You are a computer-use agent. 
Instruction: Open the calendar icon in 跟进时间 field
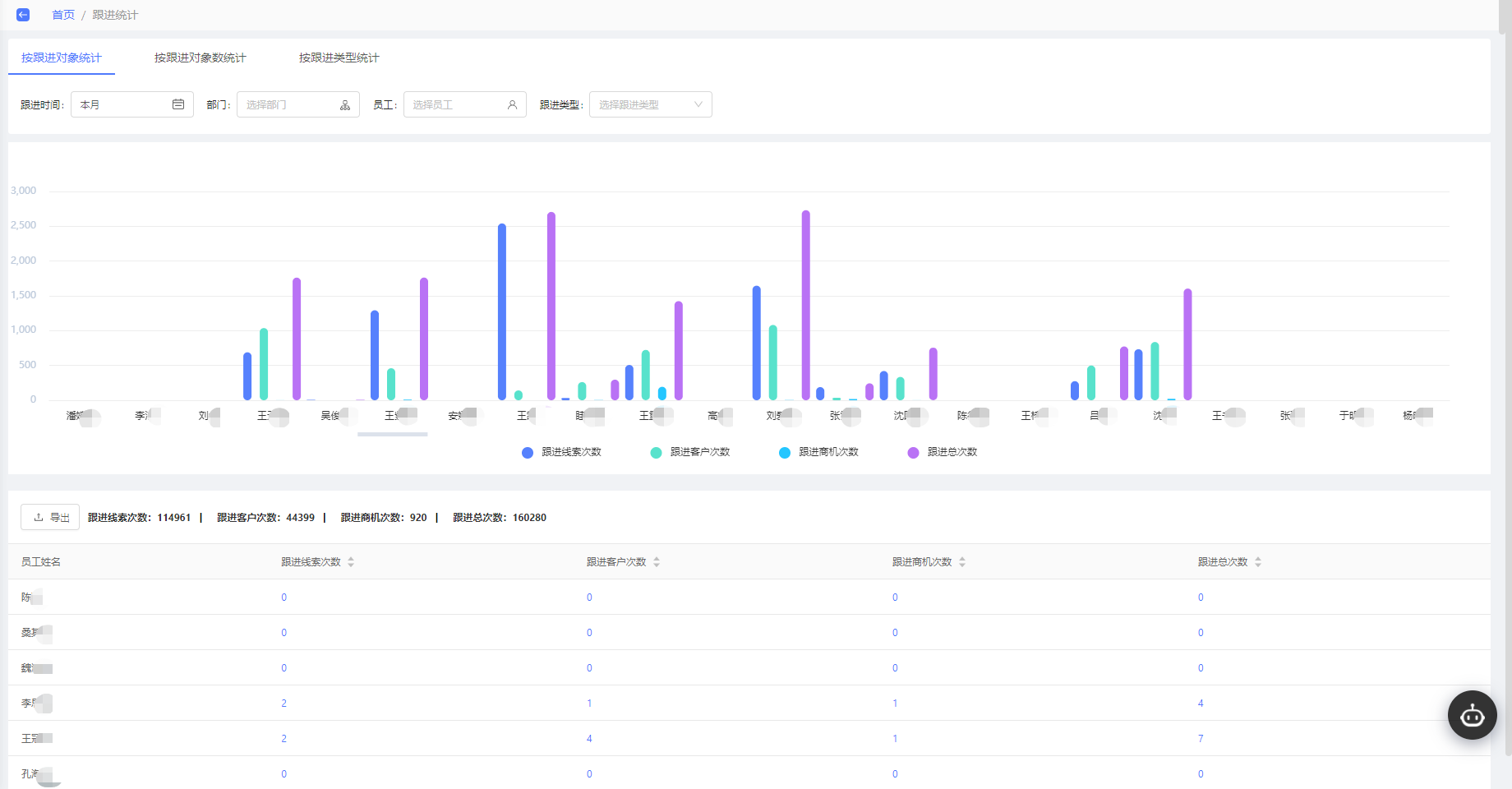point(178,104)
